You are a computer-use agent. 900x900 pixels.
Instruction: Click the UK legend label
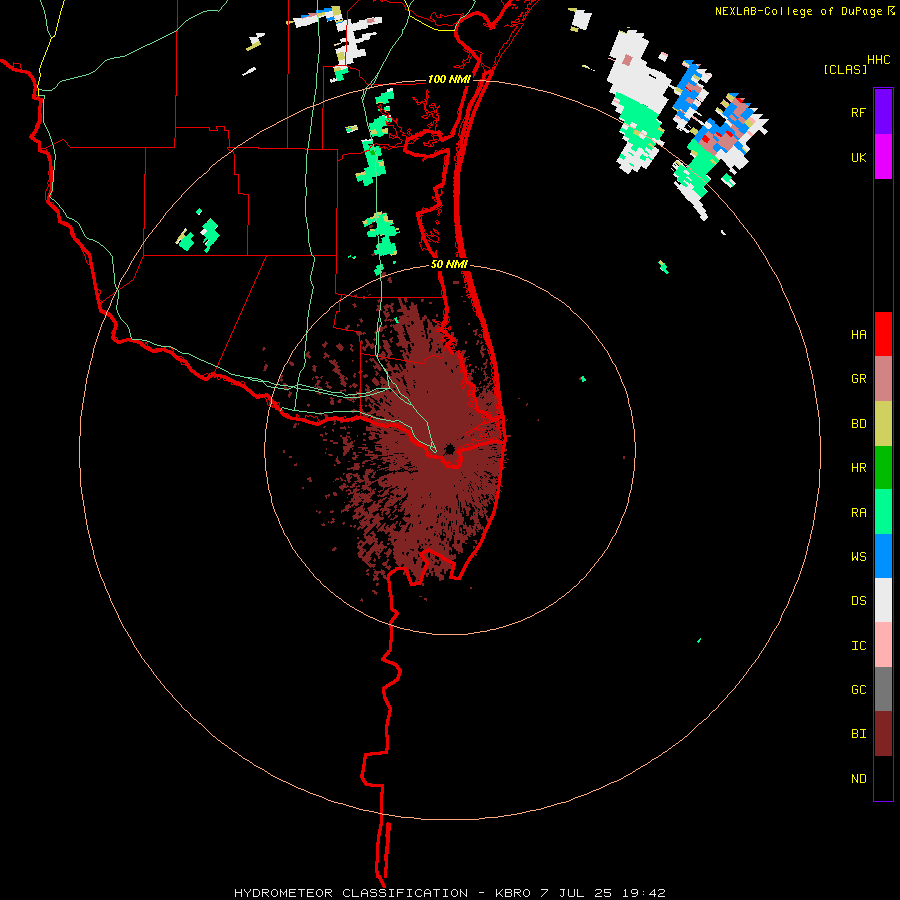point(858,157)
